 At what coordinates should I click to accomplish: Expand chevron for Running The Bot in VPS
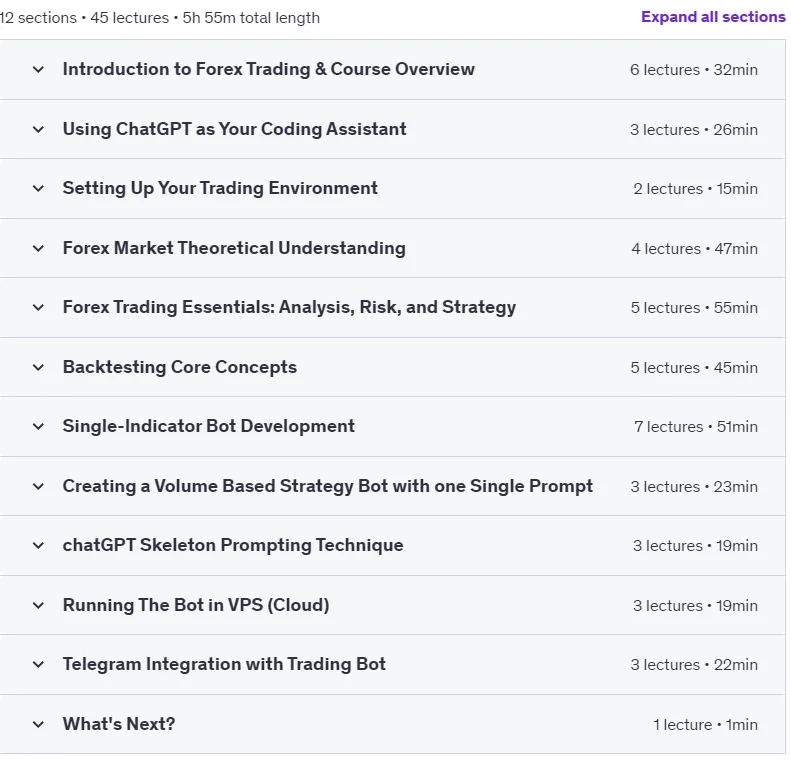38,606
